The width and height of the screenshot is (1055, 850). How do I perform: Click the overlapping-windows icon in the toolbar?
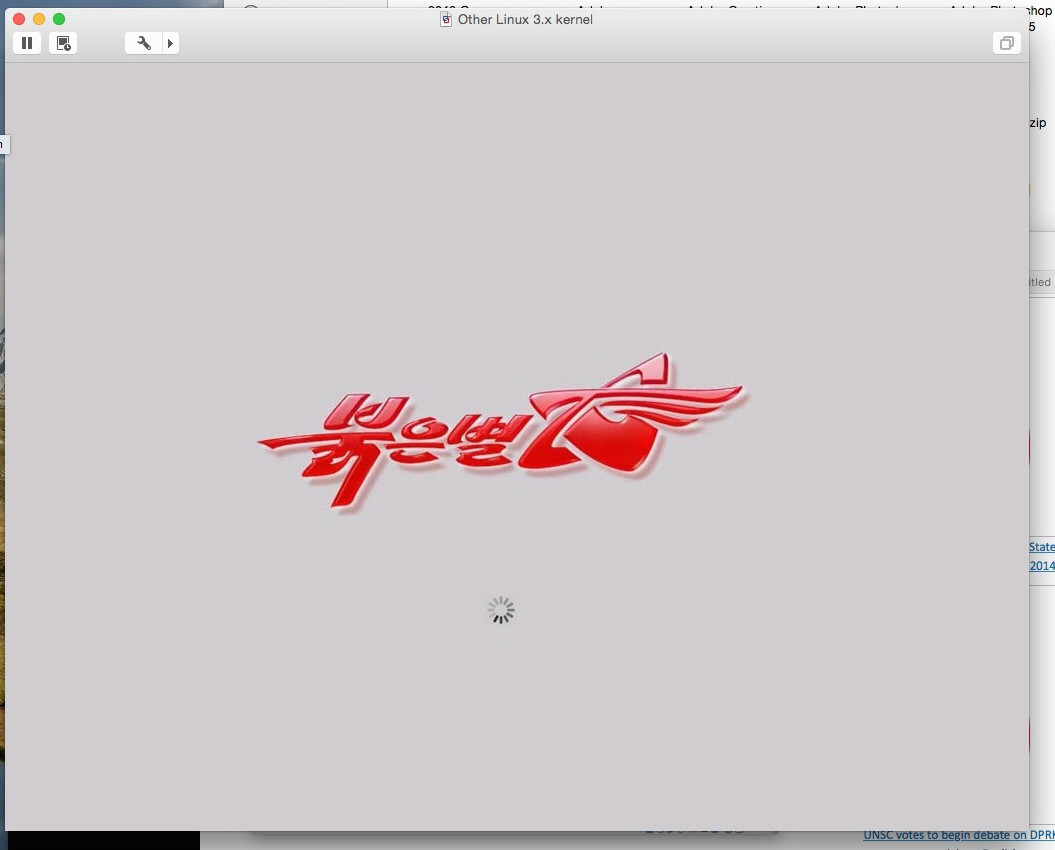point(1007,43)
